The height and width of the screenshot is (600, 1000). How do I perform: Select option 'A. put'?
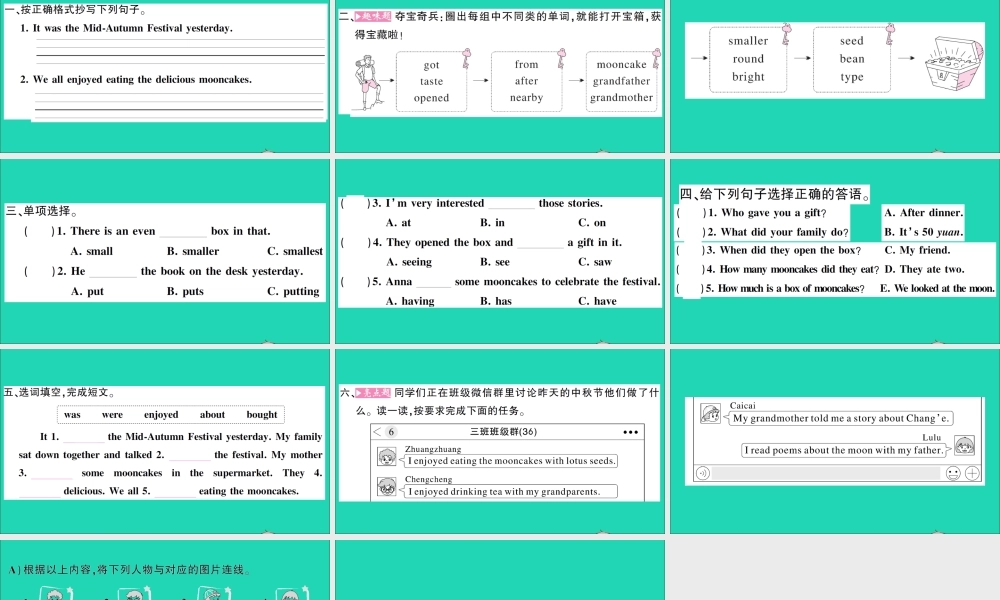(x=87, y=291)
